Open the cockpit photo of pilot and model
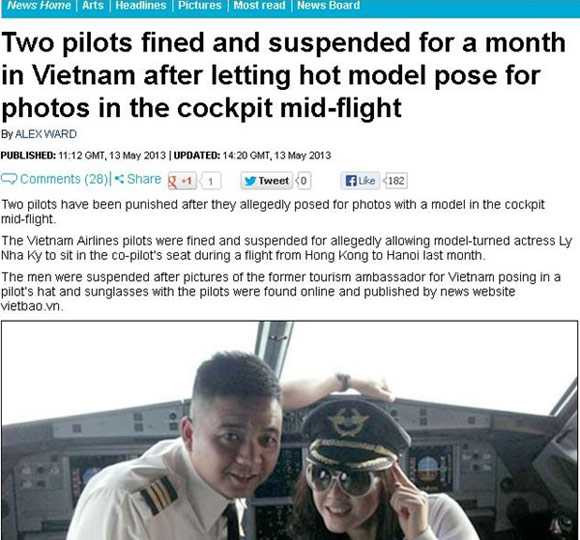 pyautogui.click(x=289, y=431)
